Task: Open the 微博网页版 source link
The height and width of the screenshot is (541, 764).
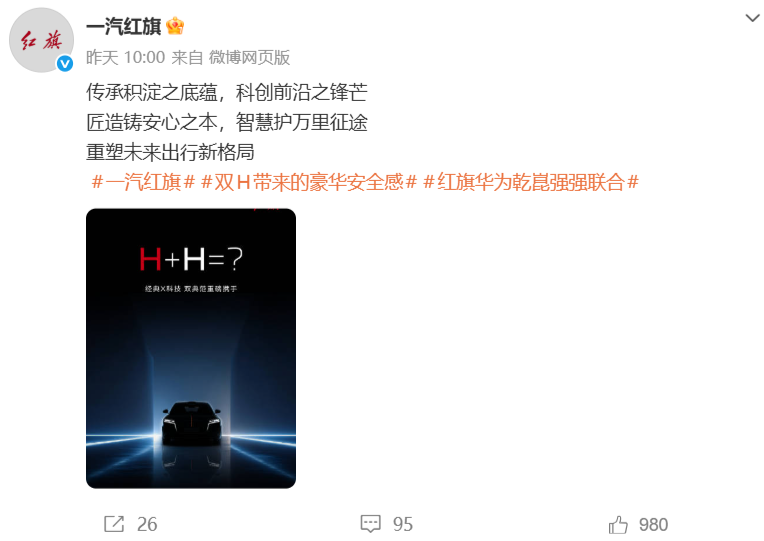Action: tap(249, 58)
